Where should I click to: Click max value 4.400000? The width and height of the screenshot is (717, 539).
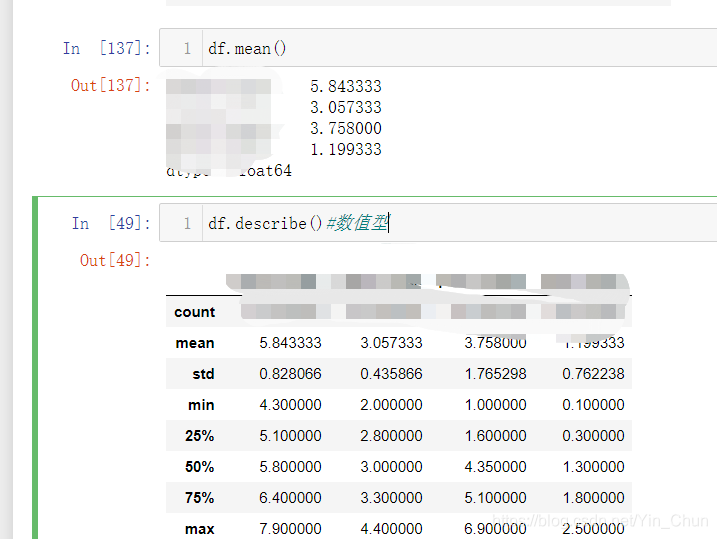[391, 529]
